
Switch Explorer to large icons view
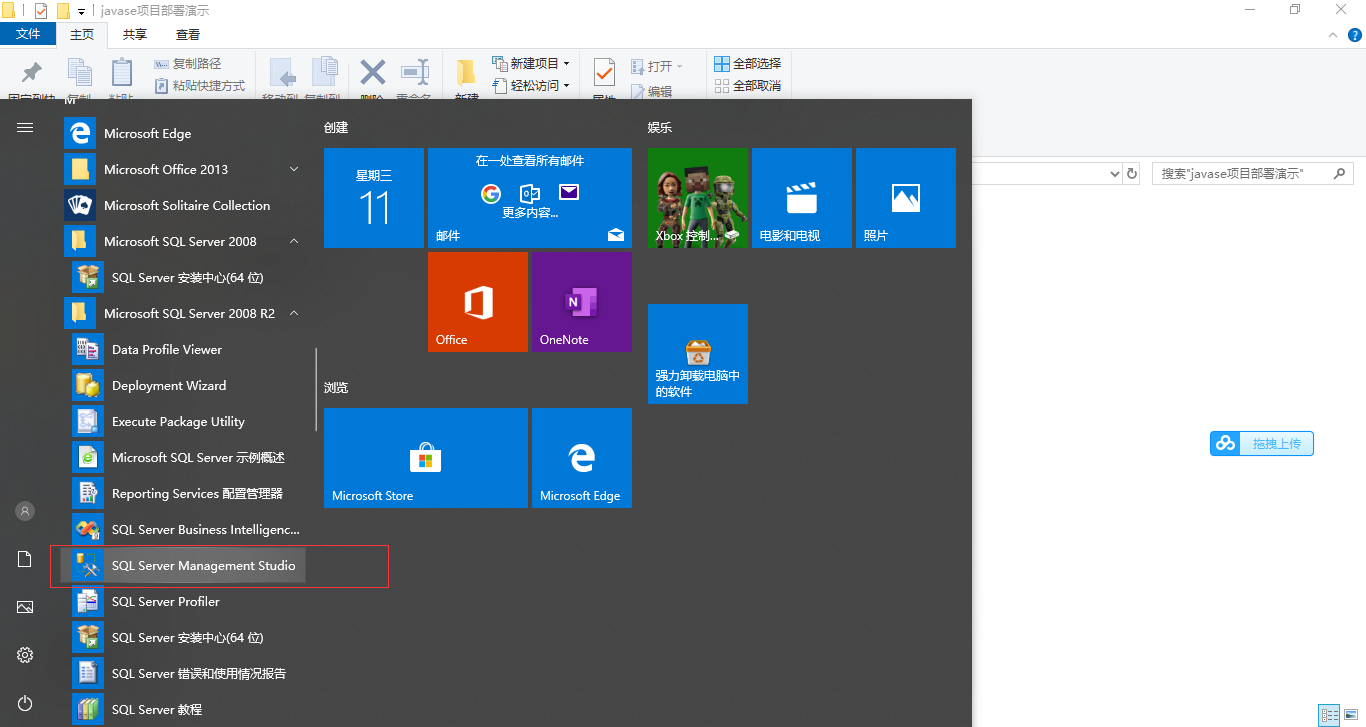1351,715
